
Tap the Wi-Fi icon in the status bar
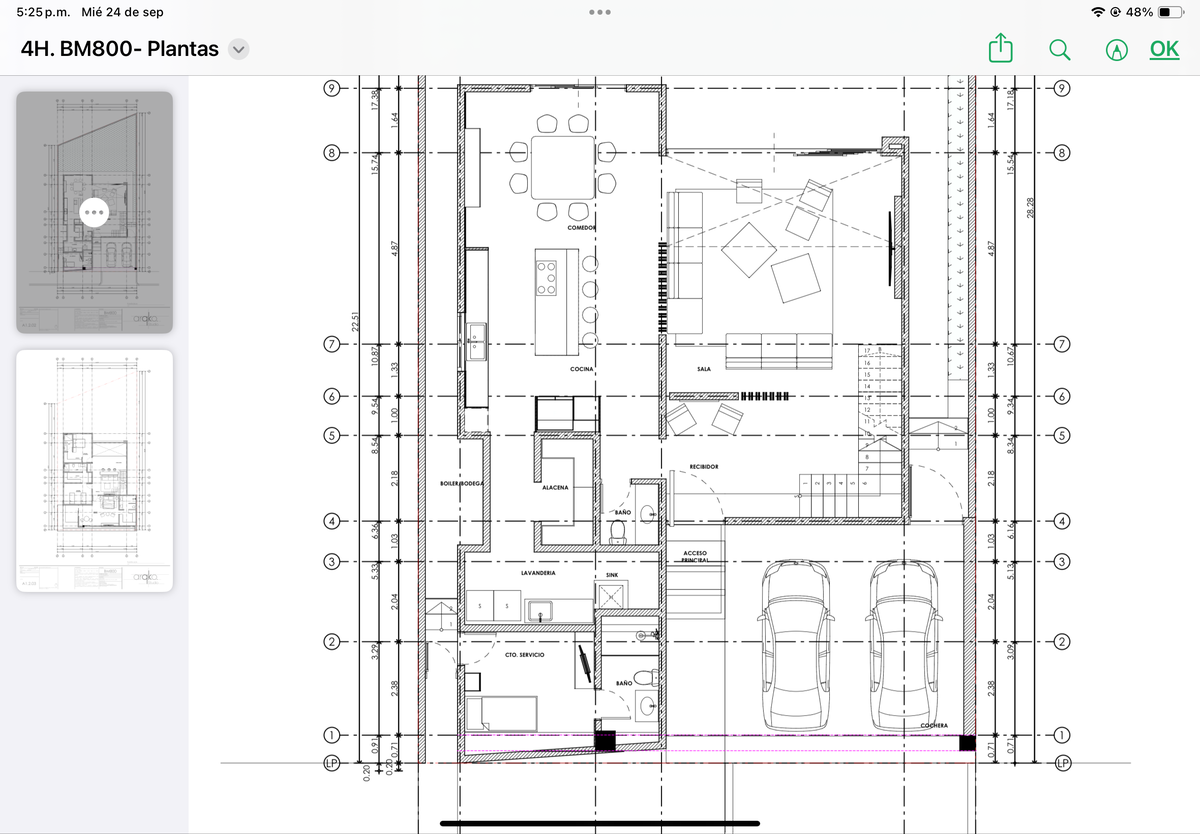1099,12
